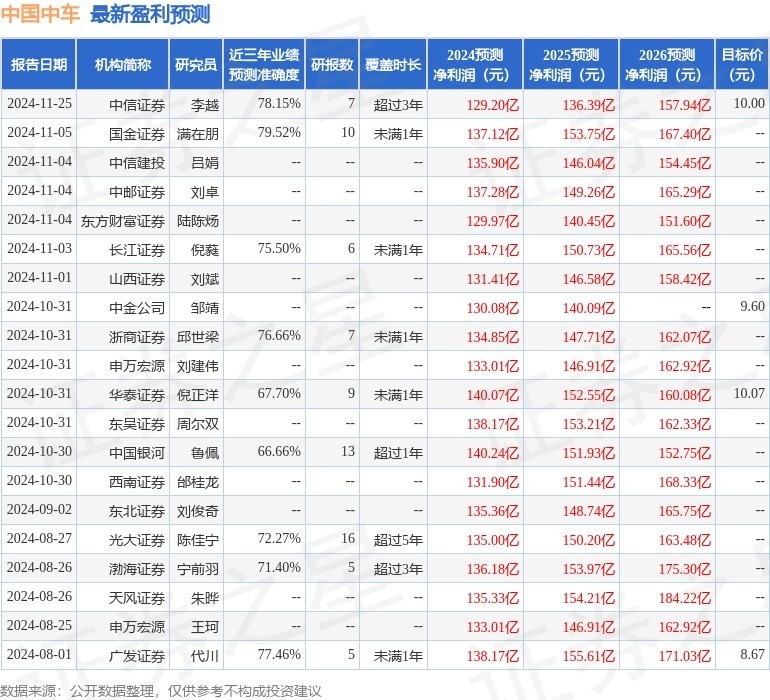Screen dimensions: 770x700
Task: Click researcher name 陆陈炀
Action: click(x=198, y=221)
